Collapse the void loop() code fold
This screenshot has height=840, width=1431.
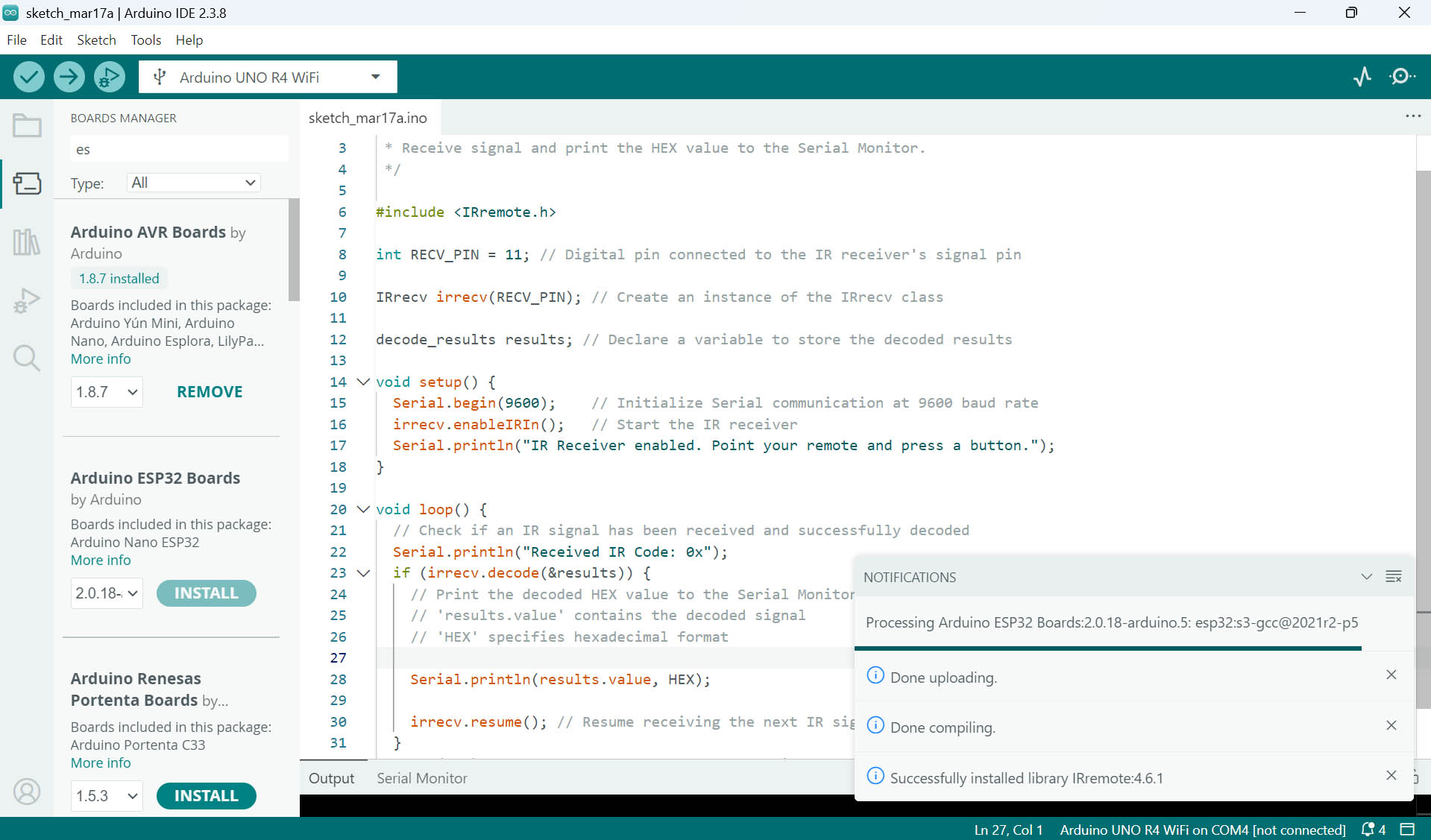pyautogui.click(x=363, y=509)
